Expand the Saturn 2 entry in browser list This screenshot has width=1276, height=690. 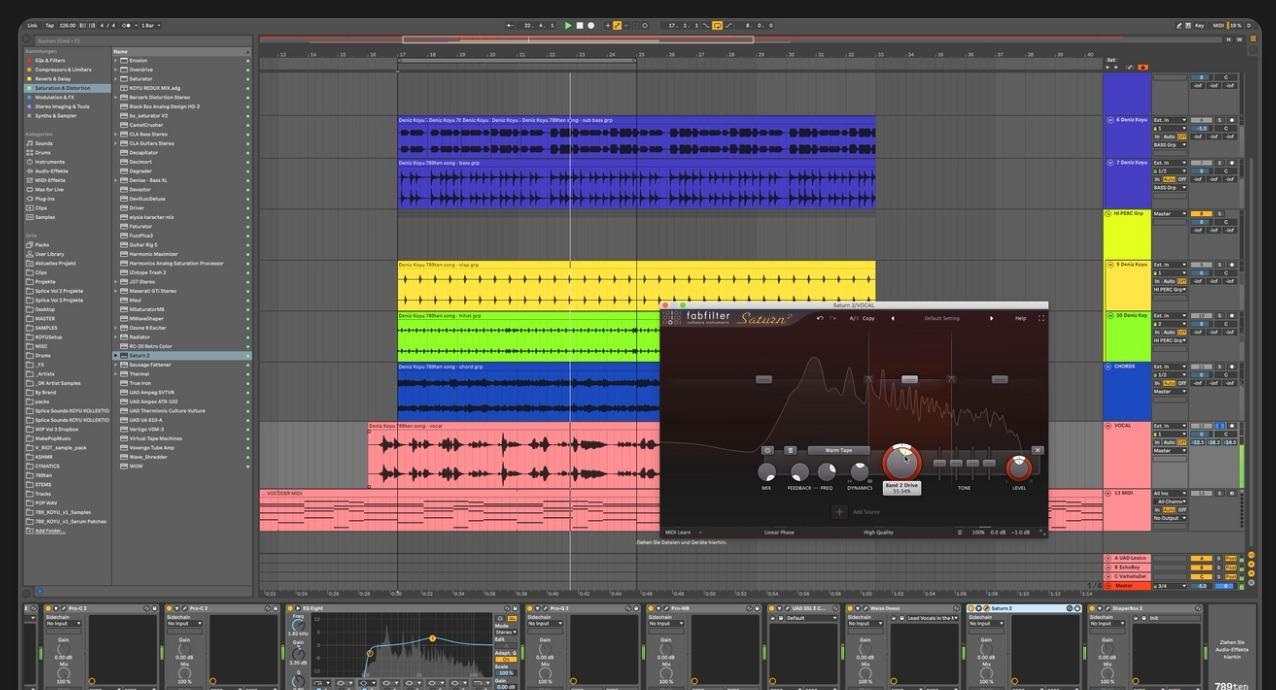point(116,355)
